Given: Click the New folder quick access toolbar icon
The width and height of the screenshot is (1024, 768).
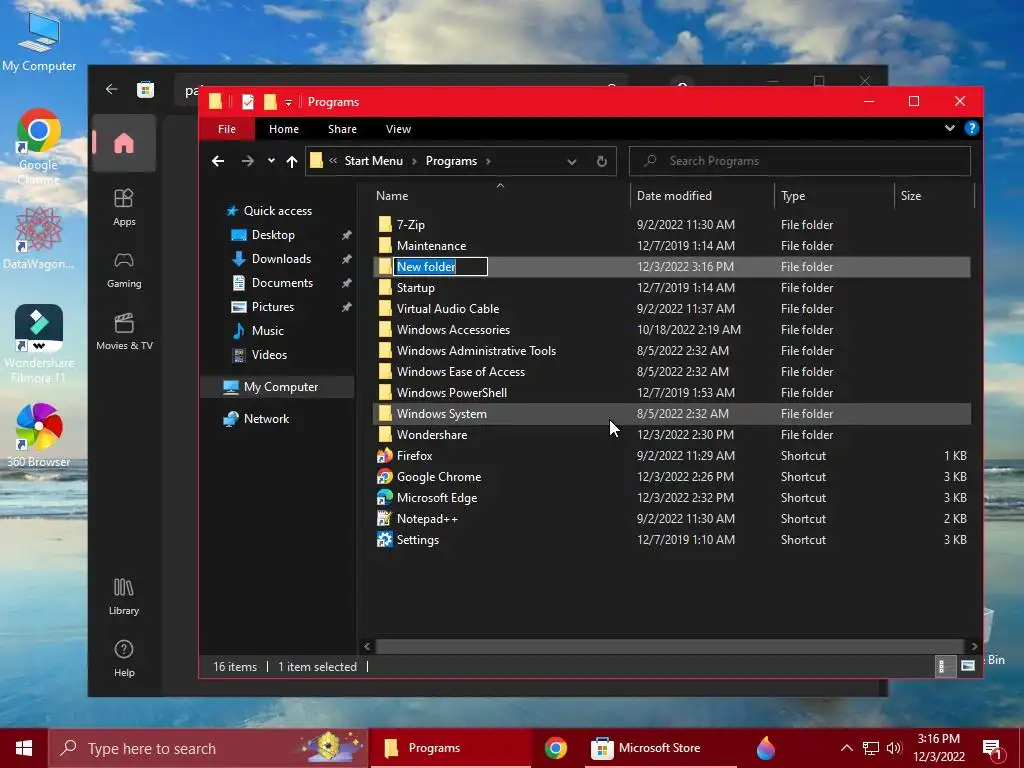Looking at the screenshot, I should pos(270,102).
